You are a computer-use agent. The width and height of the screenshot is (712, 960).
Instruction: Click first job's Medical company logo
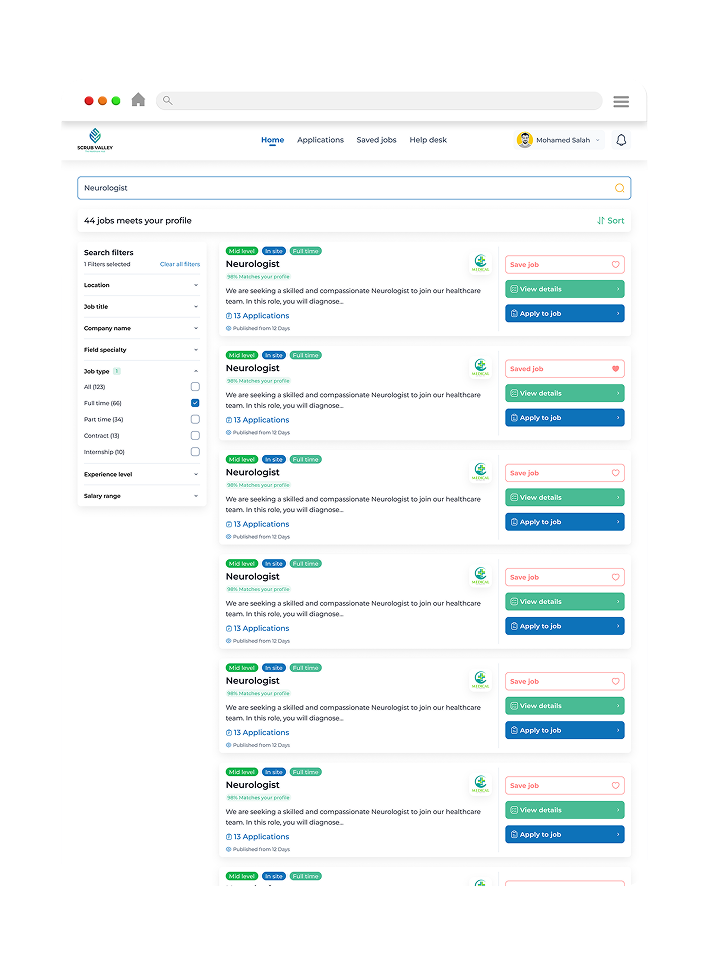click(480, 264)
